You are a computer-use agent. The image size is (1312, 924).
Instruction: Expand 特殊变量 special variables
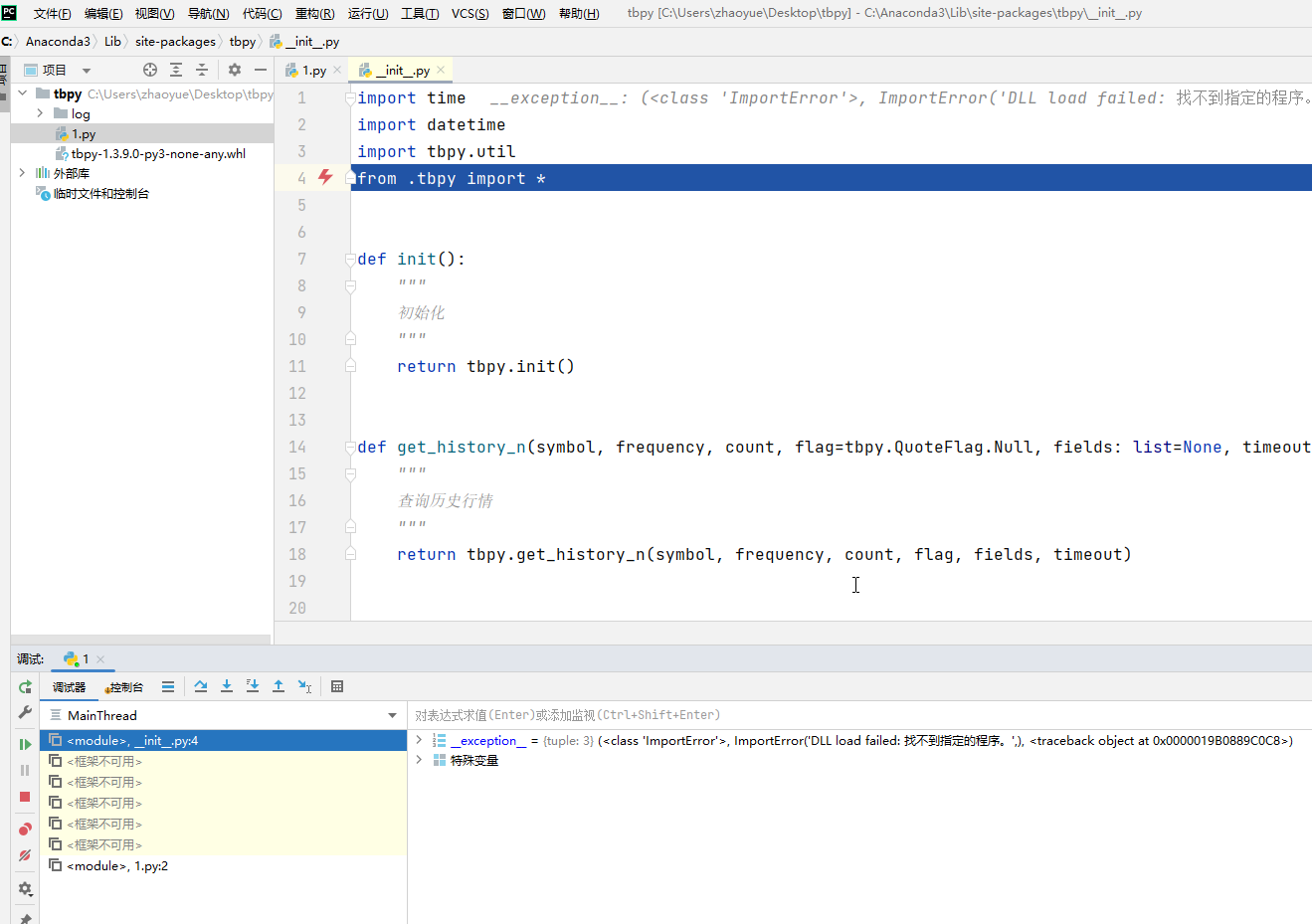(419, 760)
